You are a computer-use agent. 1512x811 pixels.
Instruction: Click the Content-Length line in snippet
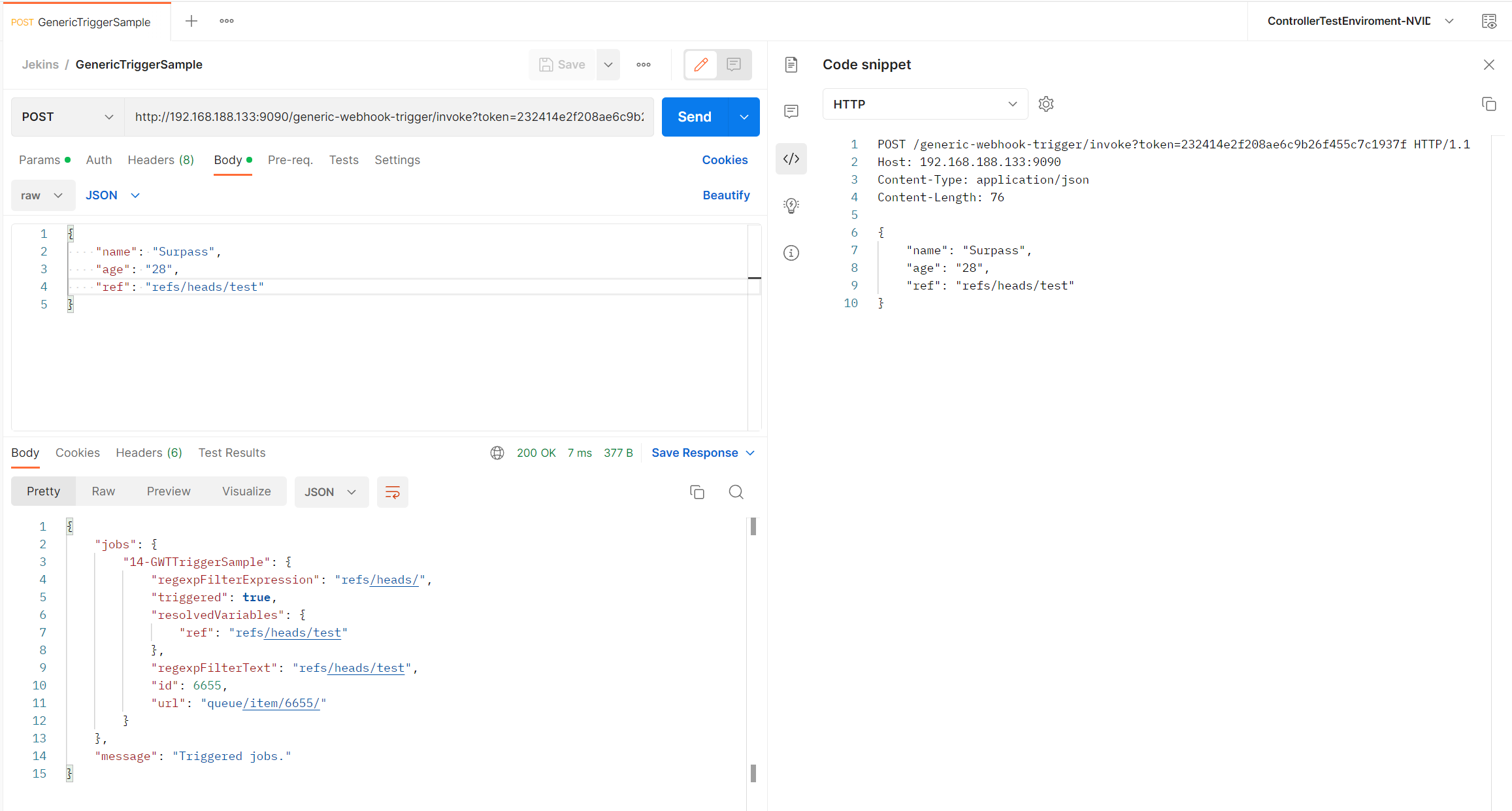point(941,197)
